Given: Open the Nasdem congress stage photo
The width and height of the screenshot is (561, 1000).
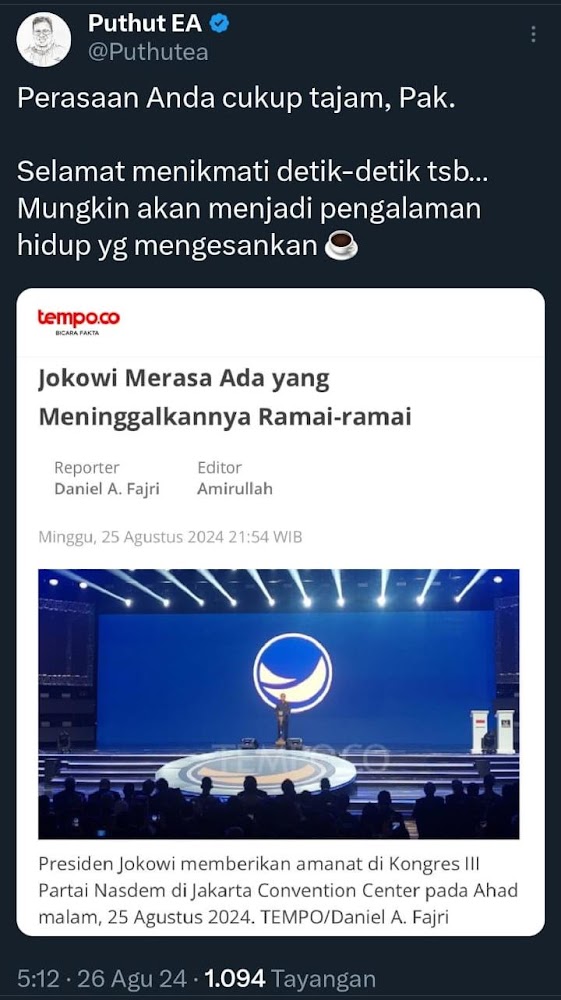Looking at the screenshot, I should 279,703.
